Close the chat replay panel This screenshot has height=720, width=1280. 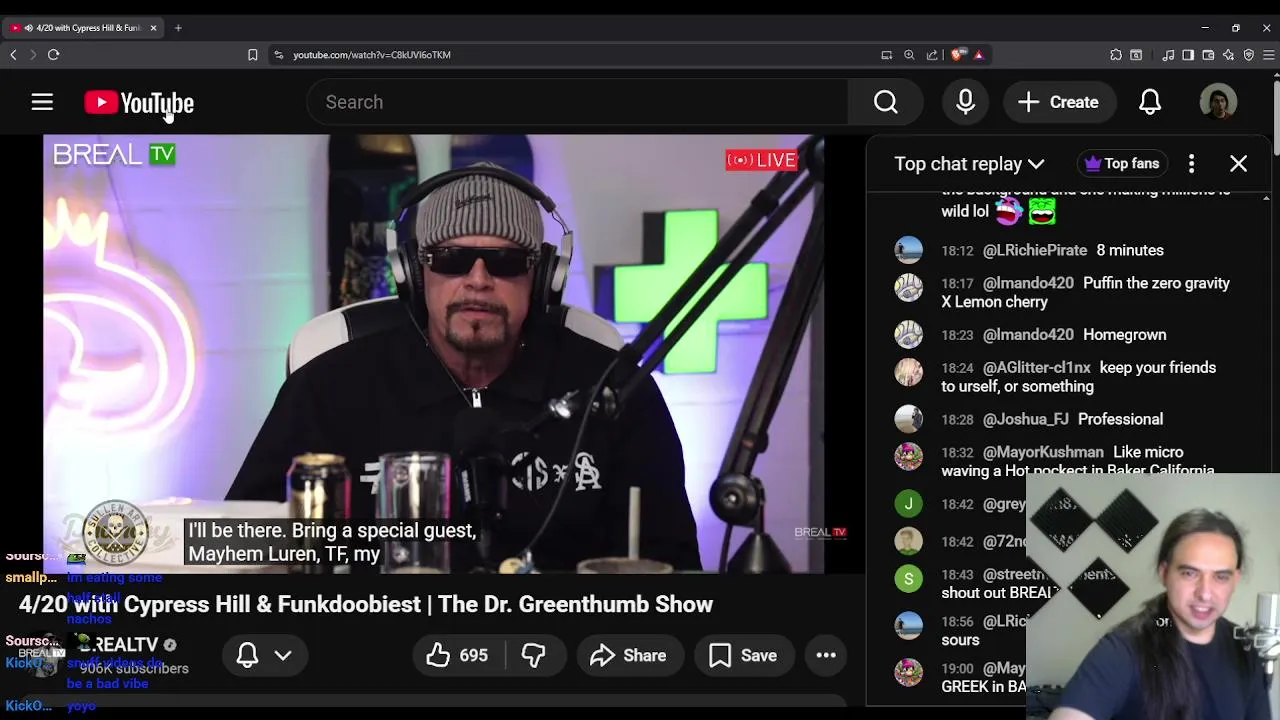[1238, 164]
